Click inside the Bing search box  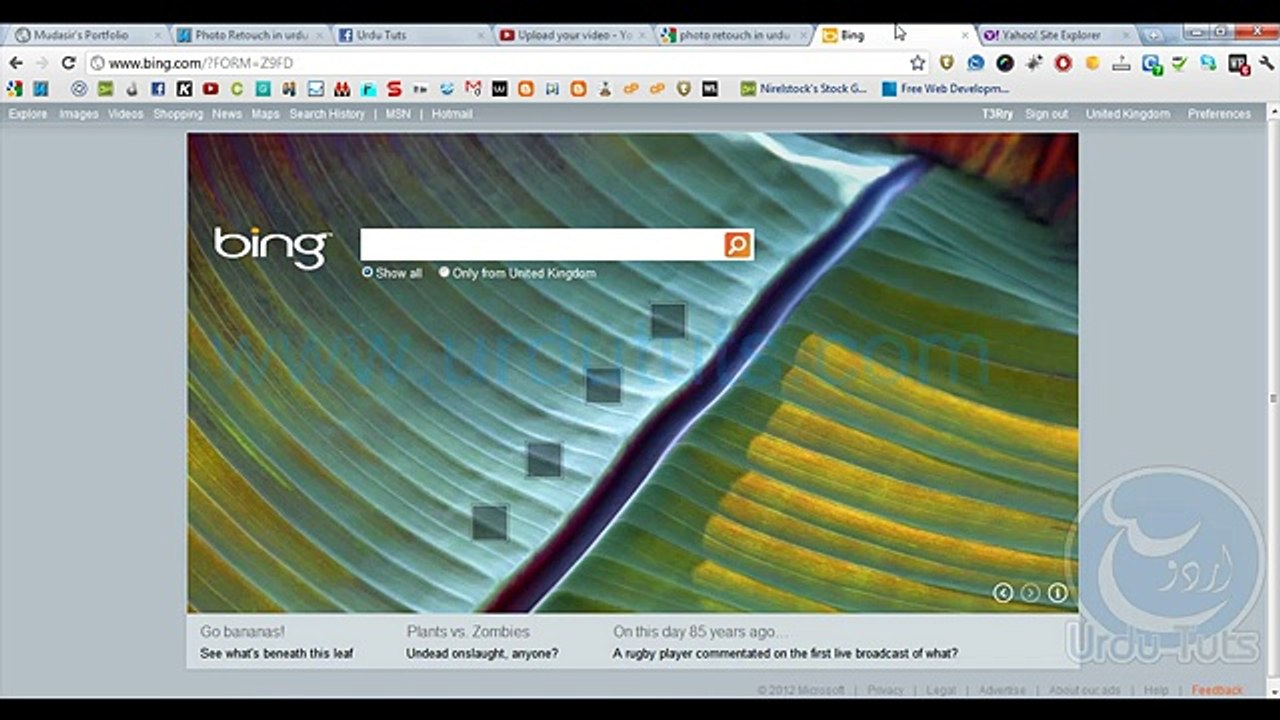point(542,245)
